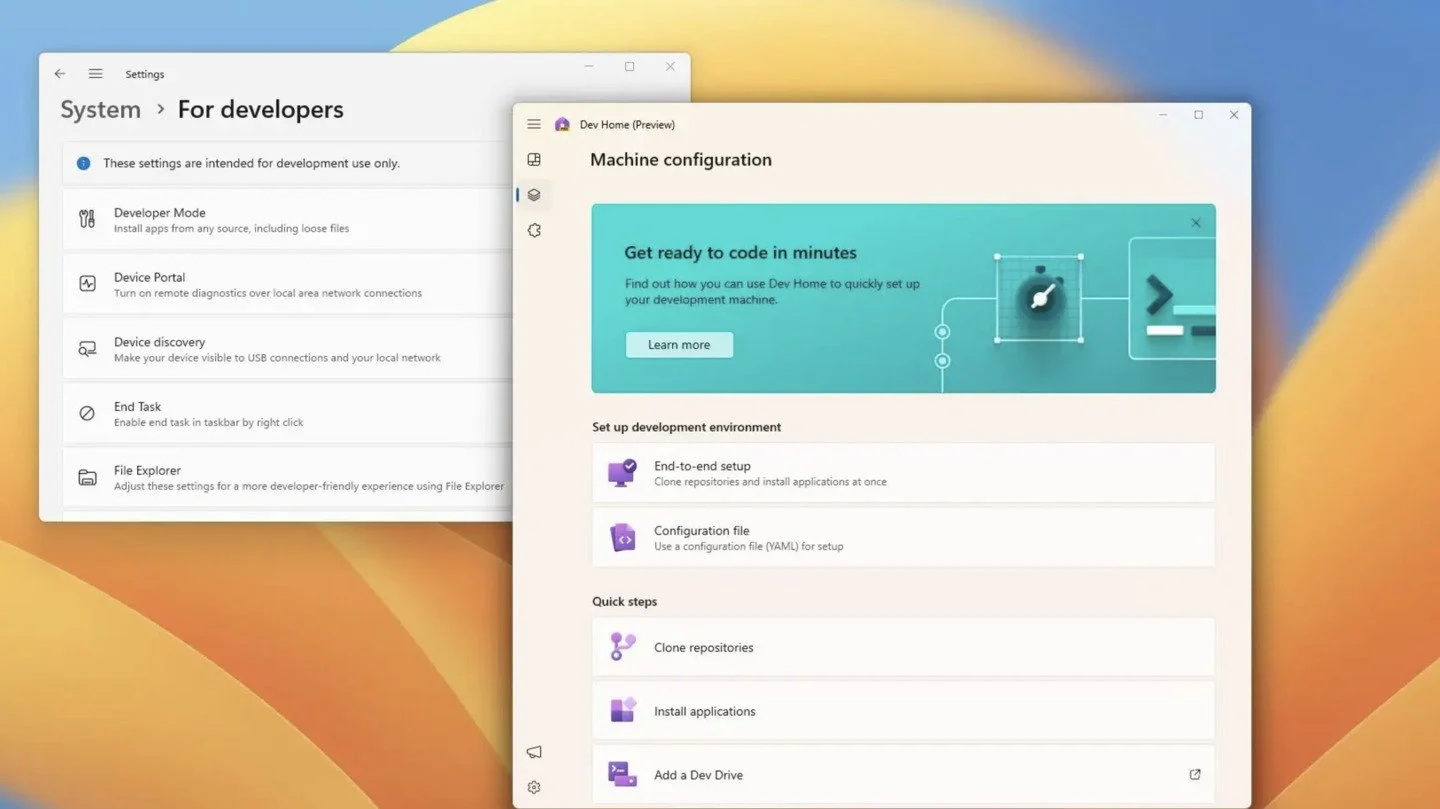Click the End-to-end setup monitor icon

(x=622, y=473)
